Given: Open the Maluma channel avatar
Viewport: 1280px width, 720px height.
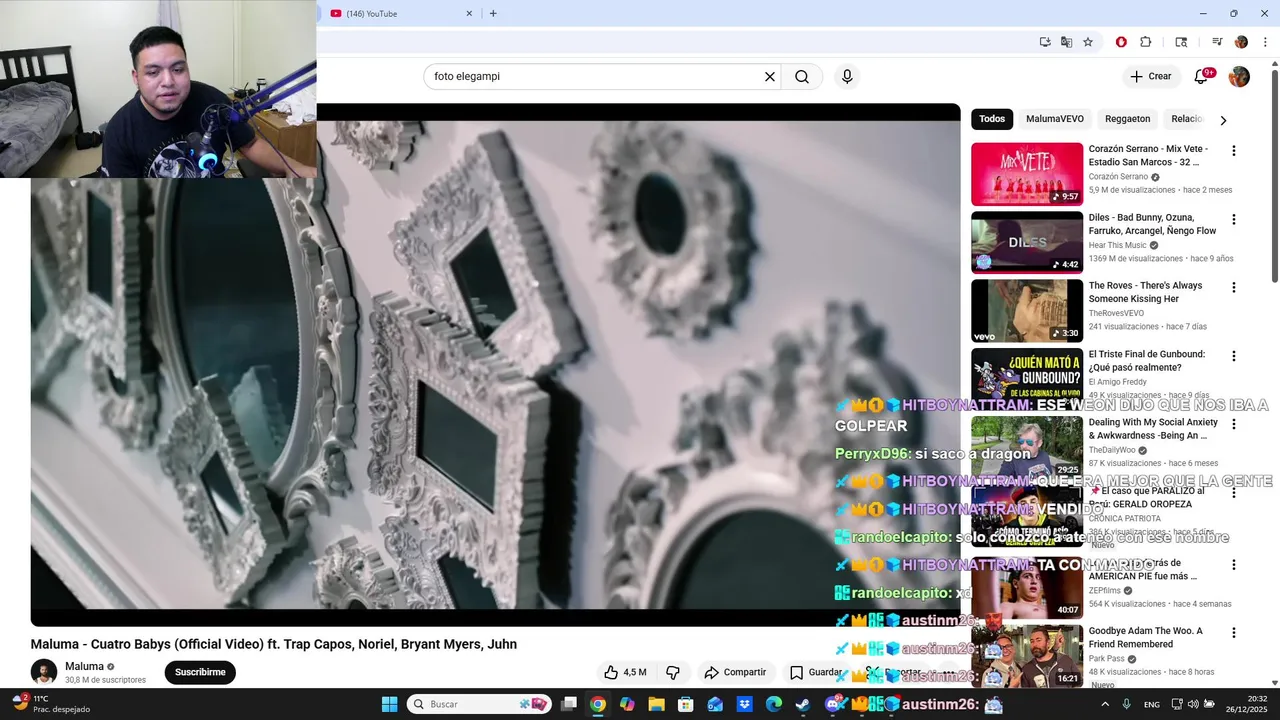Looking at the screenshot, I should 44,672.
